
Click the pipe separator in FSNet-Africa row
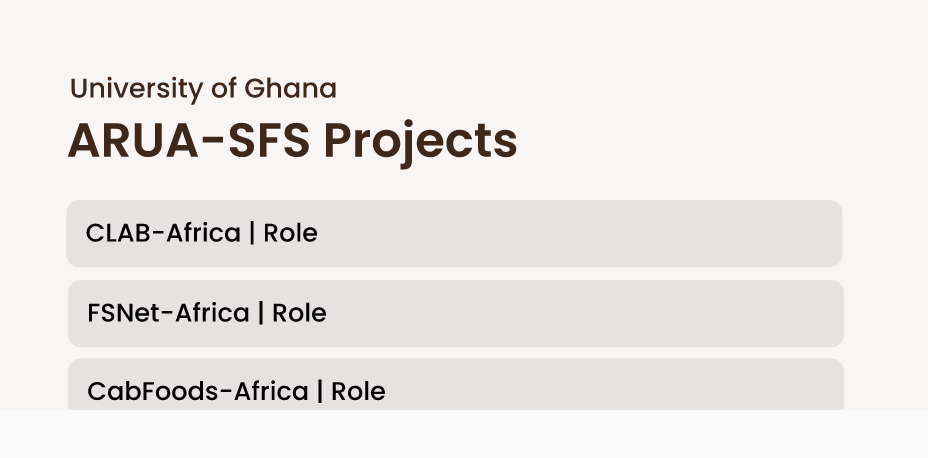[x=260, y=314]
